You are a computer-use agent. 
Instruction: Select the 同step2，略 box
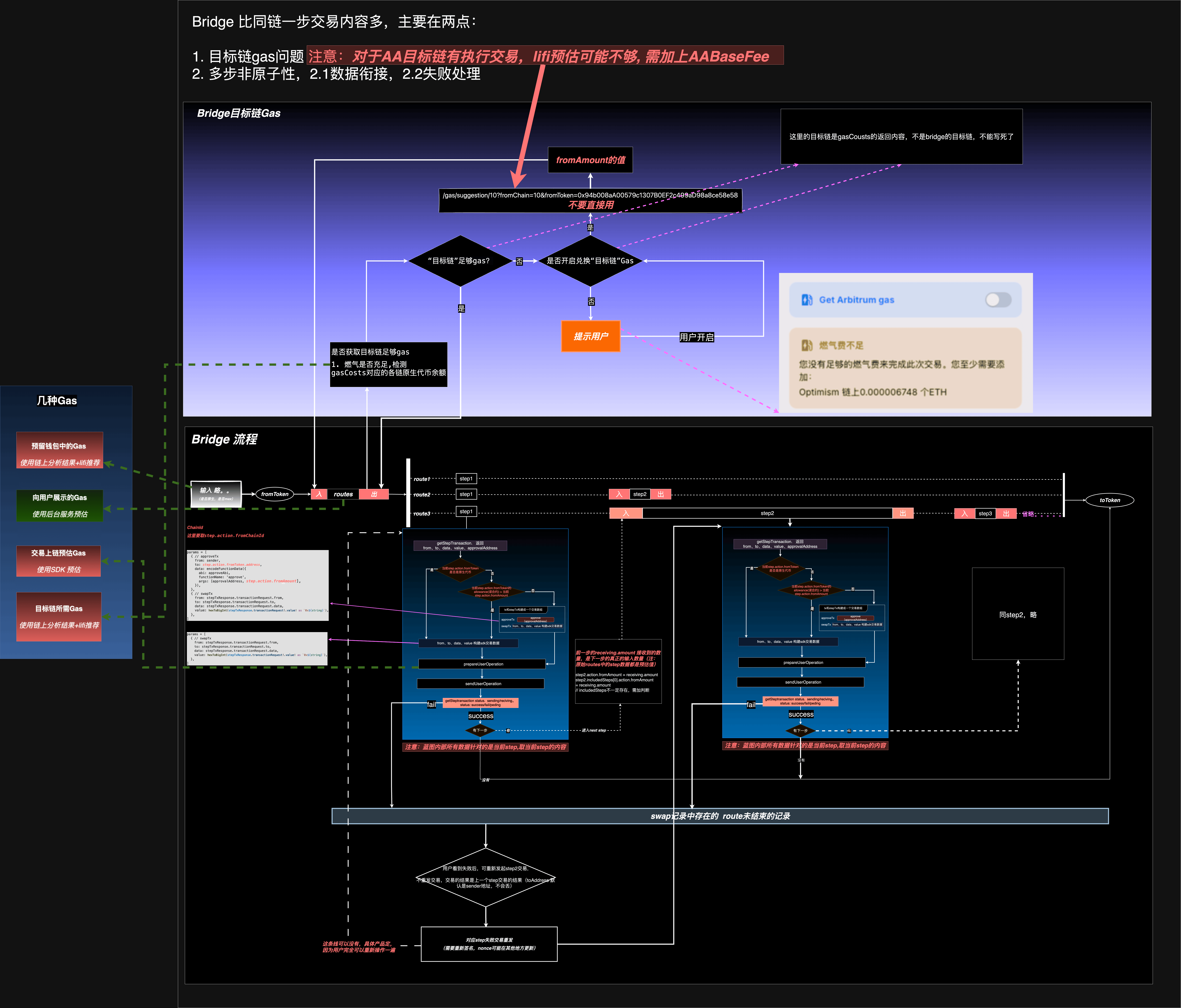click(x=1018, y=614)
